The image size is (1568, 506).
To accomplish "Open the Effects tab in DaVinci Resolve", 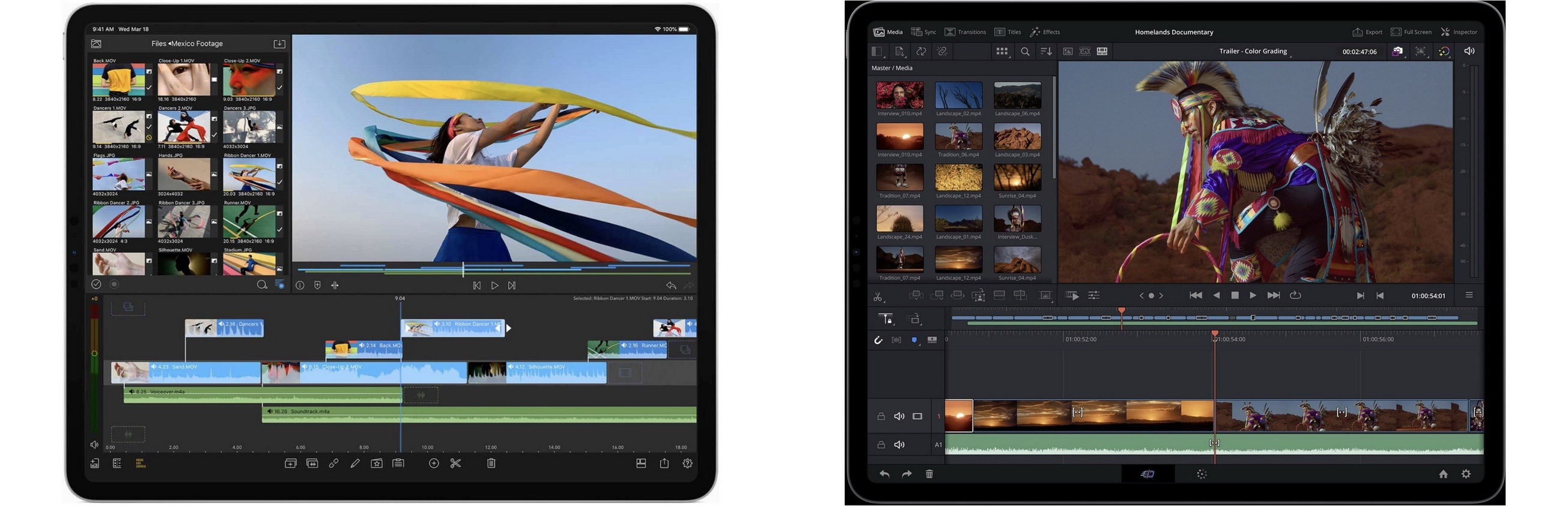I will 1045,32.
